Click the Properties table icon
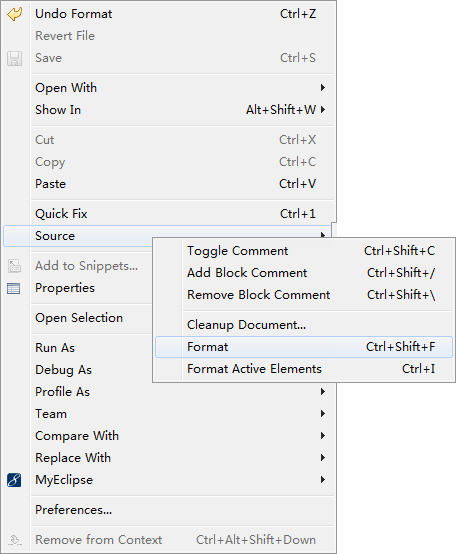This screenshot has height=554, width=457. click(x=14, y=288)
